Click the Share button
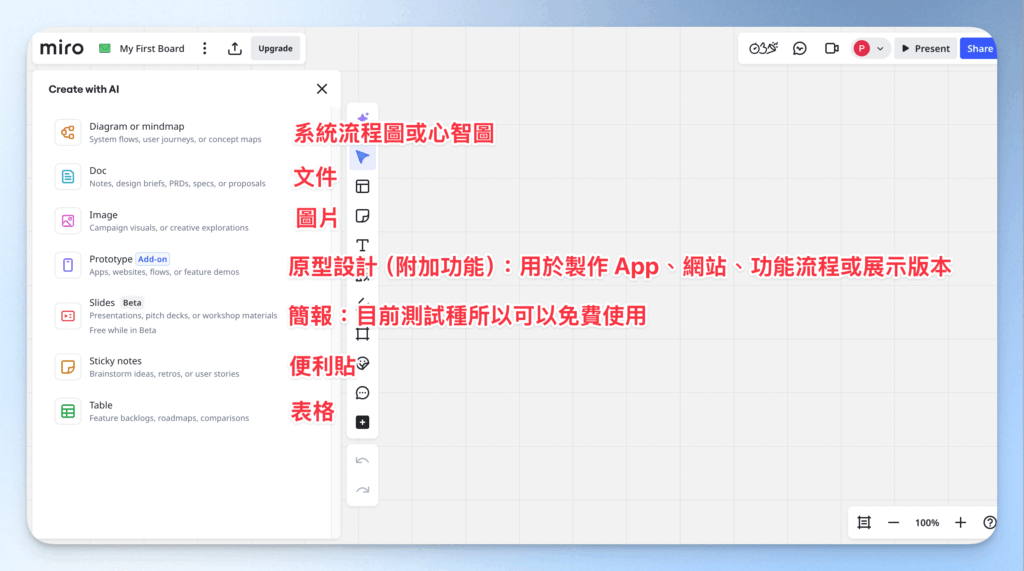Viewport: 1024px width, 571px height. pyautogui.click(x=979, y=48)
